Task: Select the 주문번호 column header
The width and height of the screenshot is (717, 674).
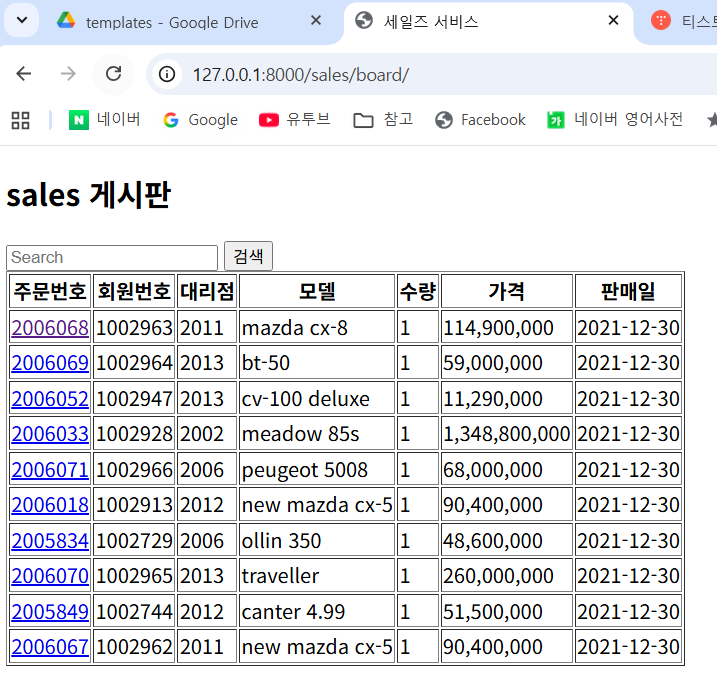Action: point(50,291)
